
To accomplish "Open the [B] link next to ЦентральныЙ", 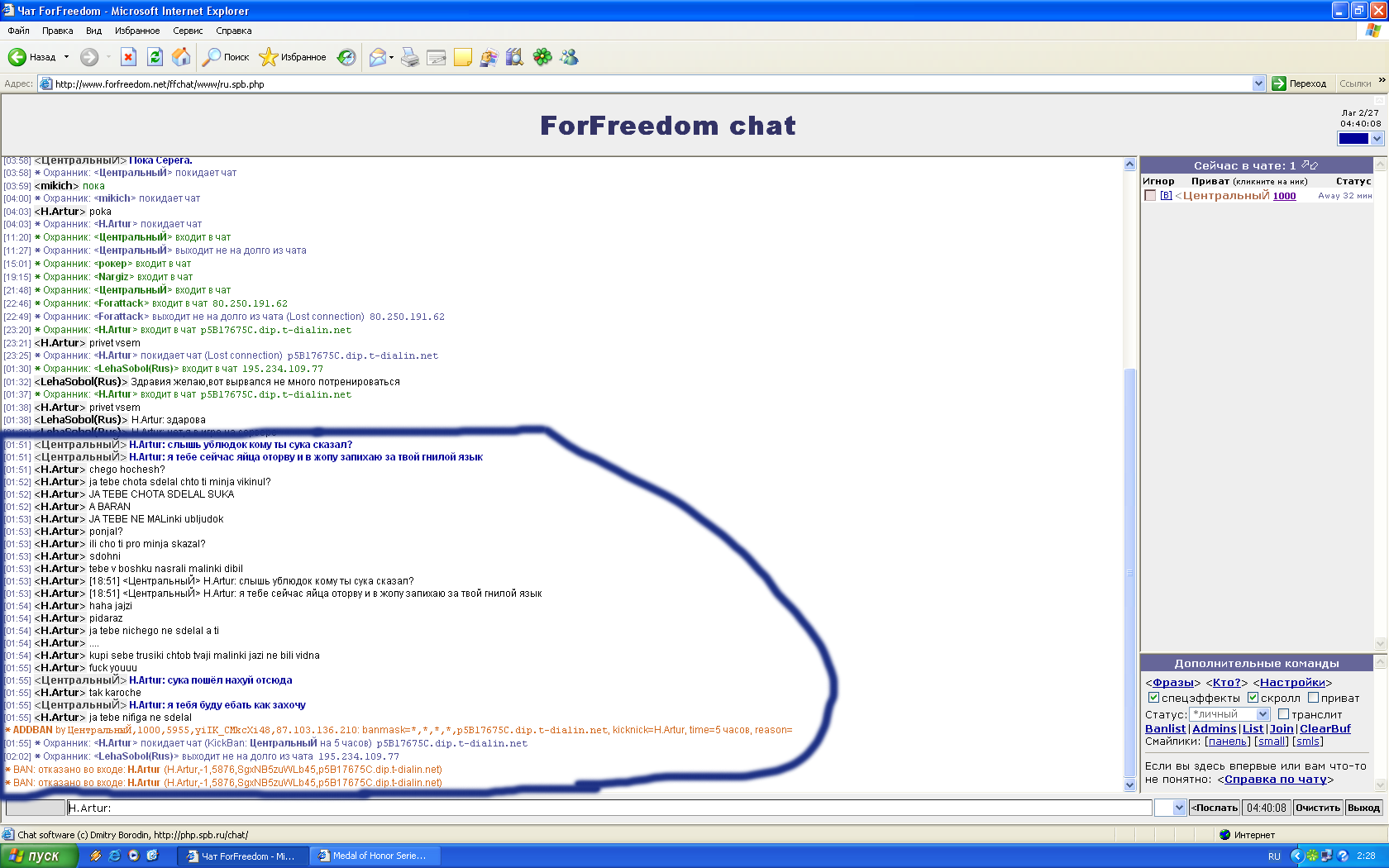I will [x=1166, y=196].
